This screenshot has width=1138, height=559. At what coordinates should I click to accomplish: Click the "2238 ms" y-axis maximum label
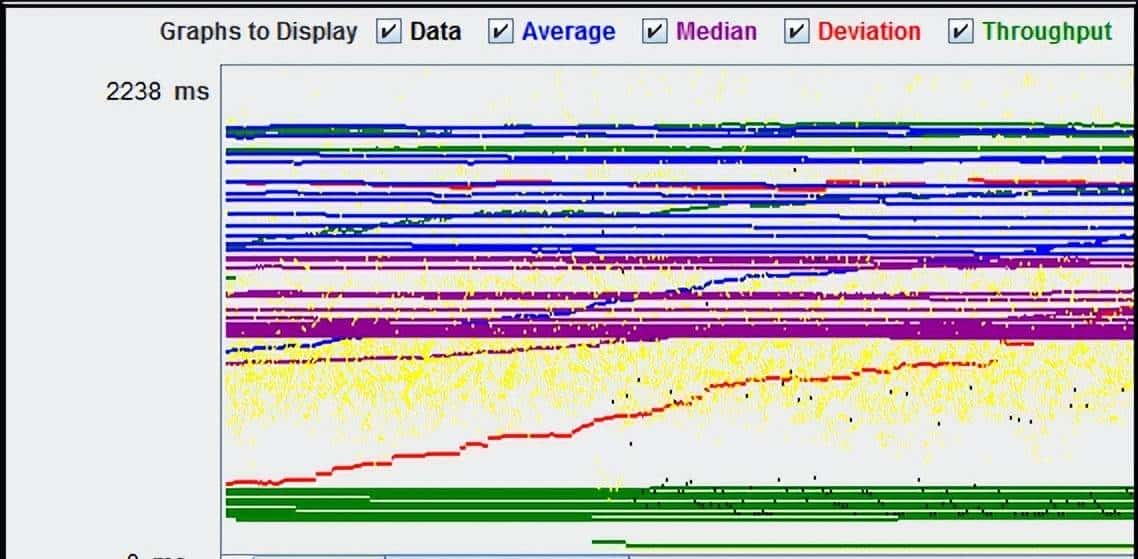(x=157, y=92)
